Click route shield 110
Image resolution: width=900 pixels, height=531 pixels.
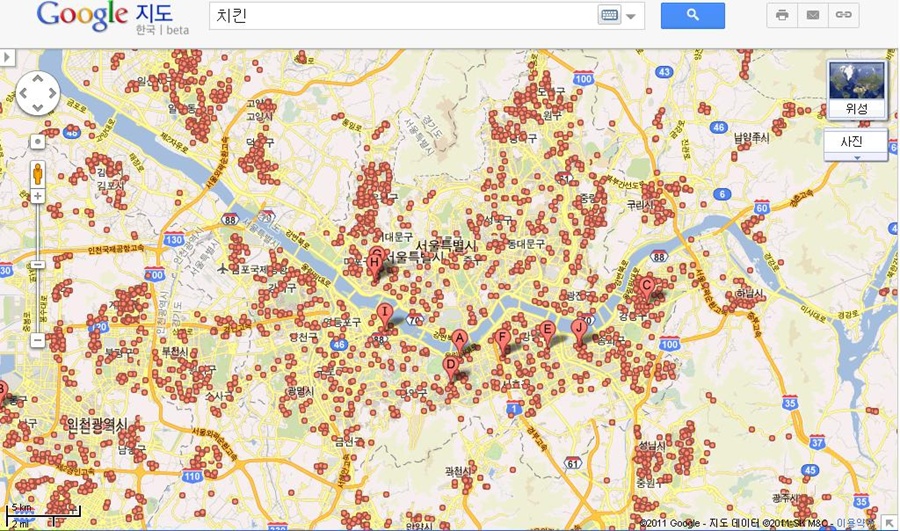192,476
